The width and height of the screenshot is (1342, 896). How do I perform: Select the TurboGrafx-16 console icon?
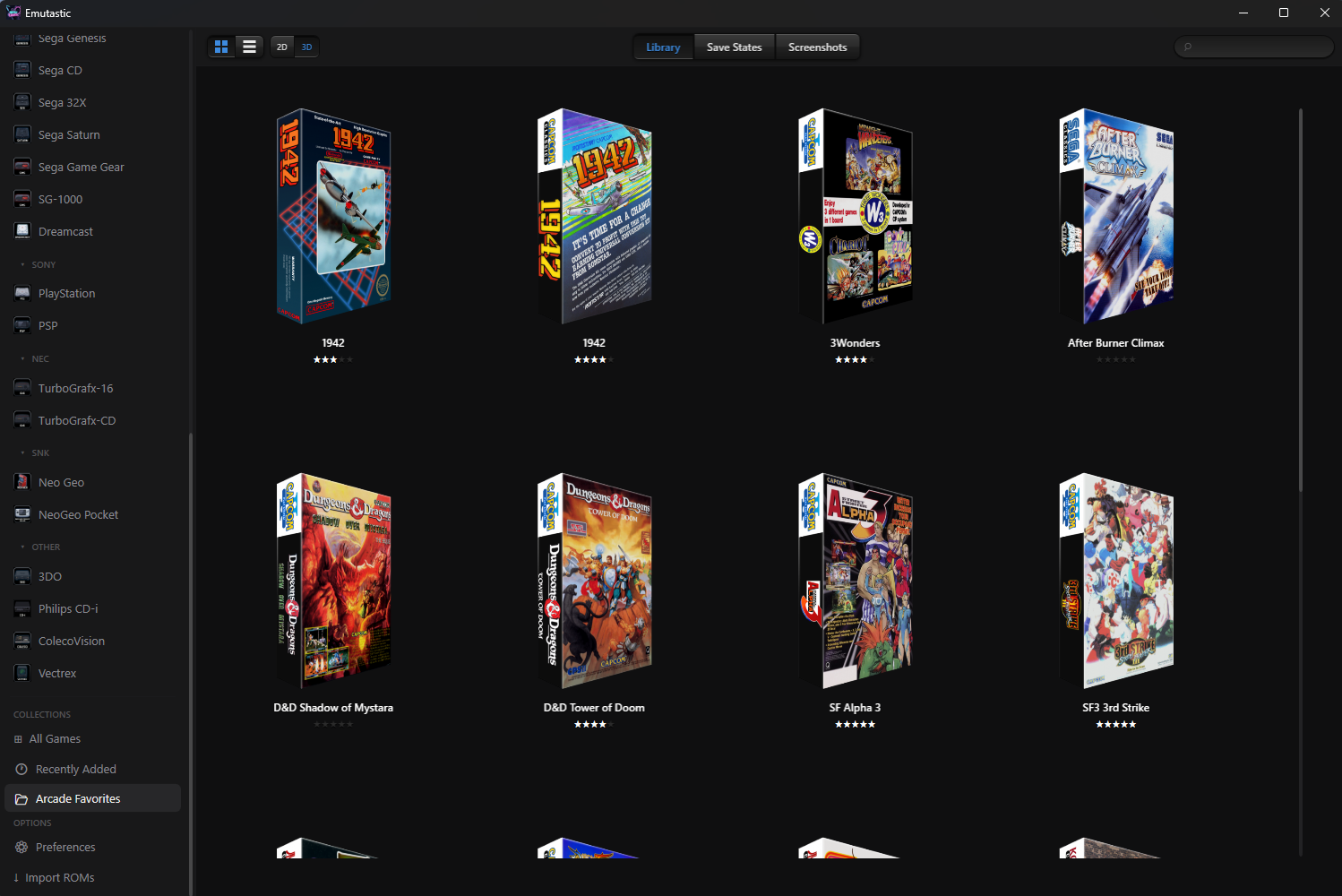click(x=22, y=388)
